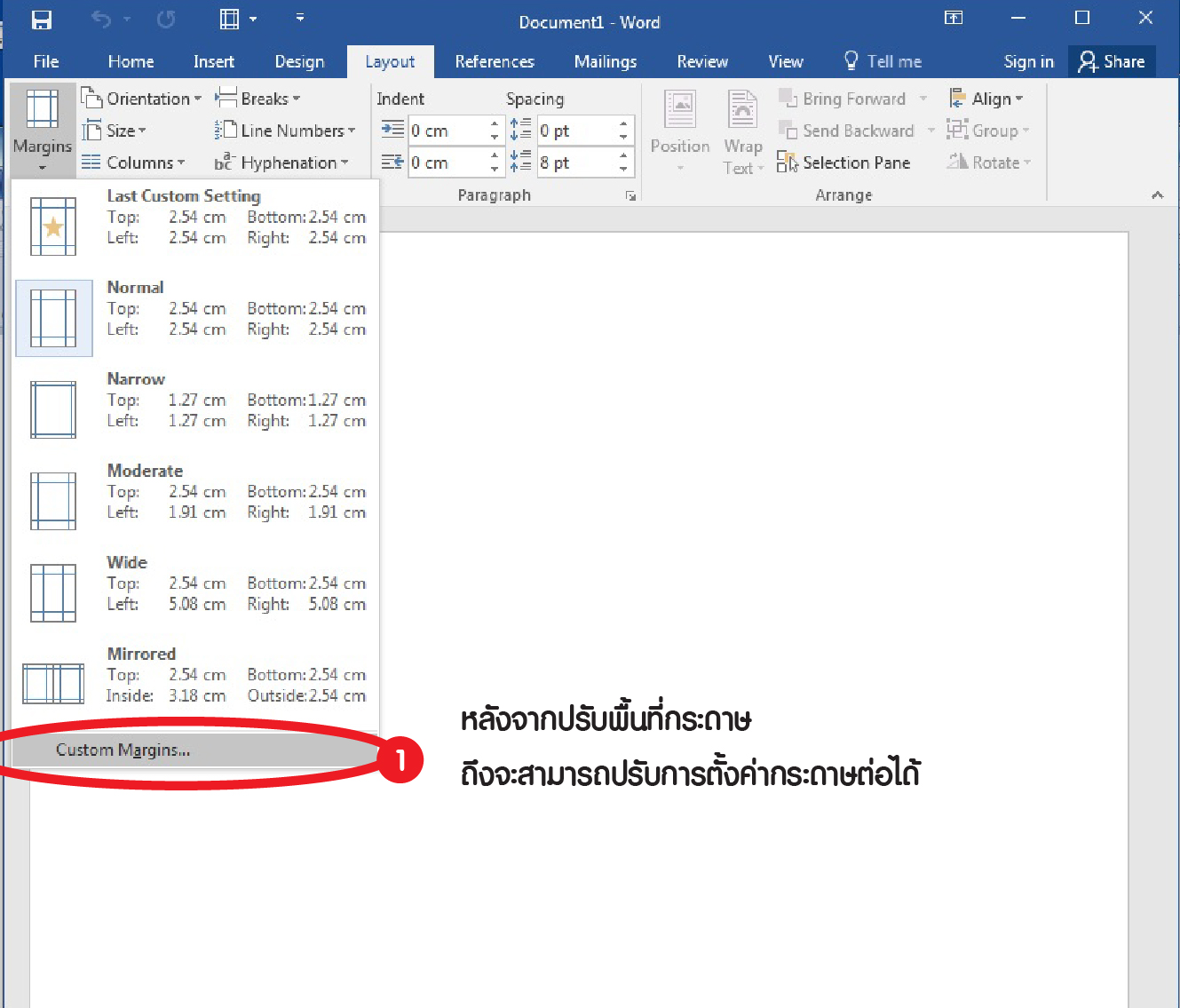
Task: Open the Mailings tab
Action: [606, 61]
